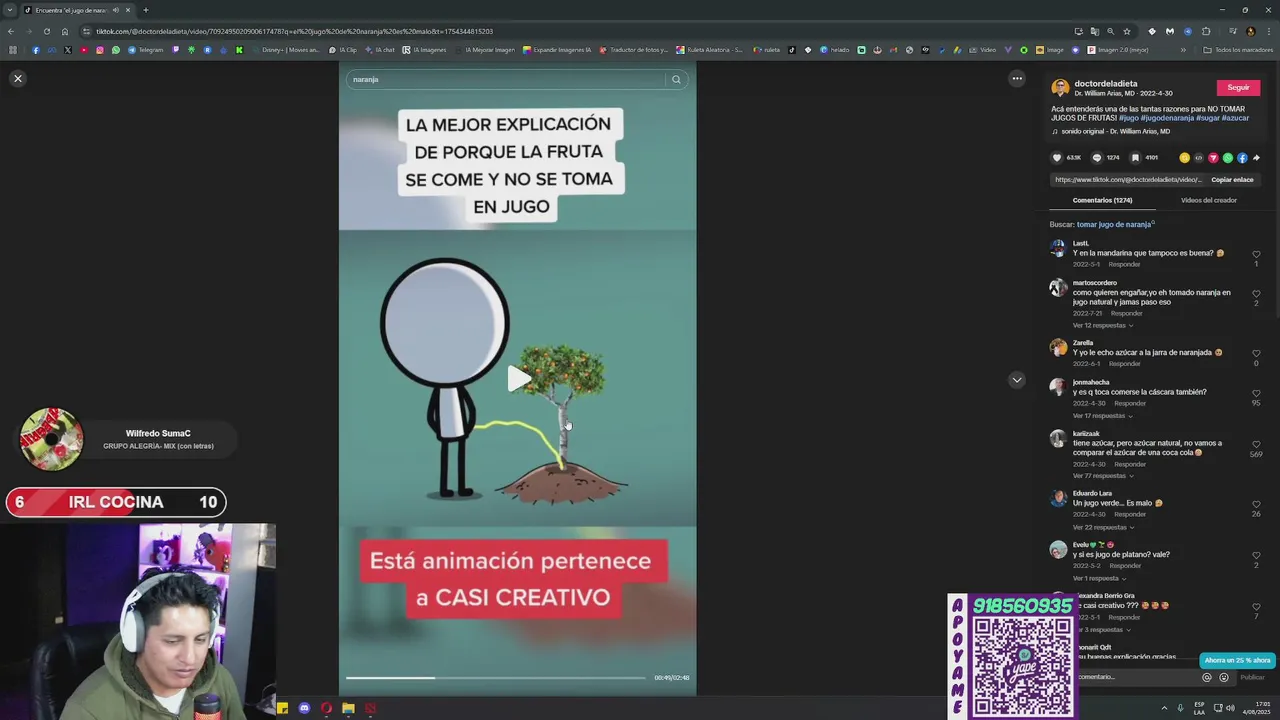The width and height of the screenshot is (1280, 720).
Task: Expand Ver 17 respuestas under jonmahecha
Action: (1102, 416)
